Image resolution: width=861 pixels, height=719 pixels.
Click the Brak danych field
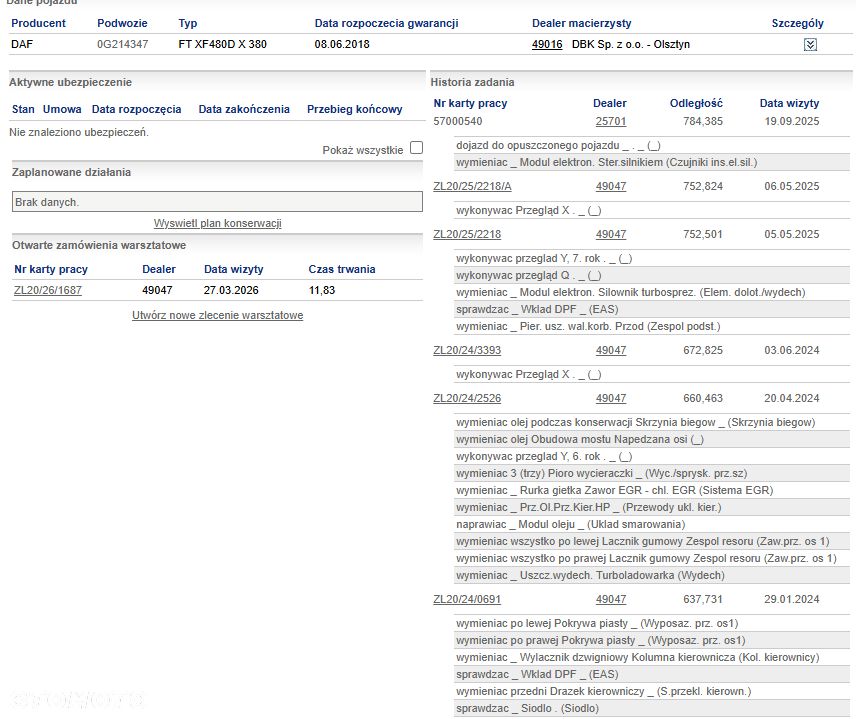click(217, 202)
